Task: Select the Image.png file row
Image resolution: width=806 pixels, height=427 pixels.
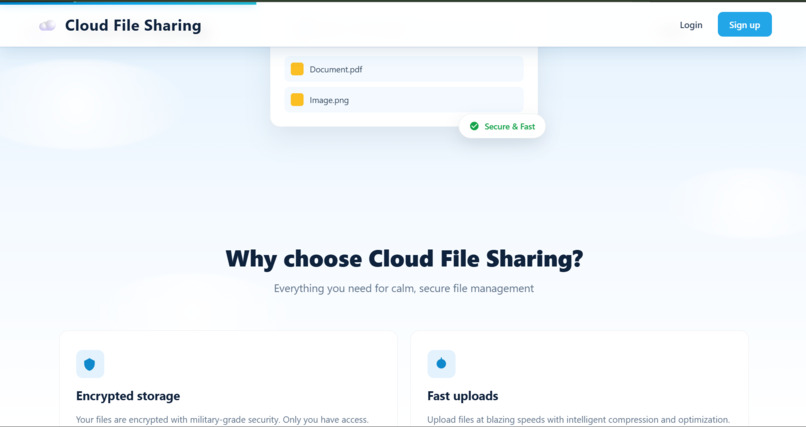Action: [x=404, y=100]
